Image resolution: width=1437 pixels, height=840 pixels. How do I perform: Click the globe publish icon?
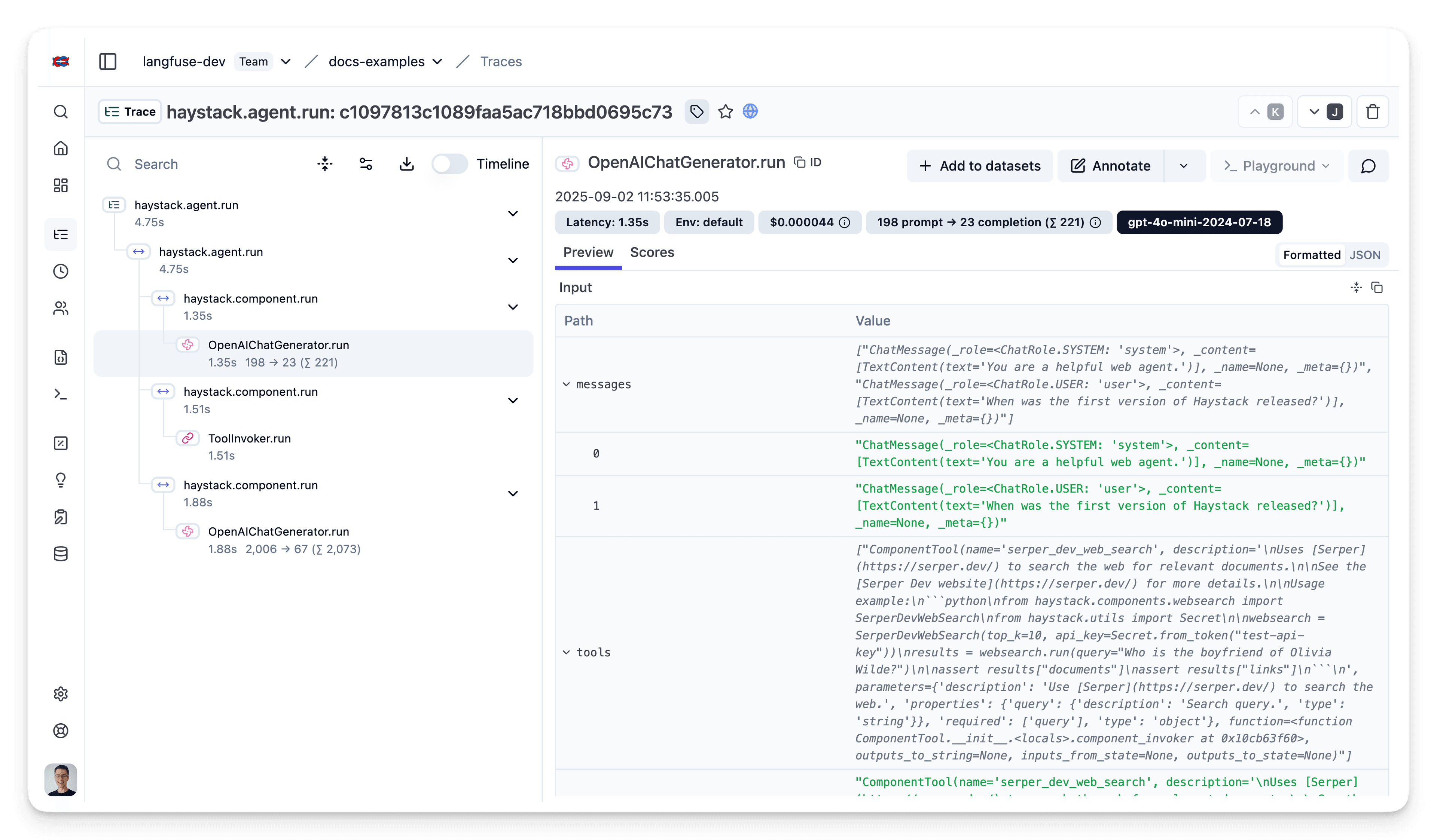point(750,112)
